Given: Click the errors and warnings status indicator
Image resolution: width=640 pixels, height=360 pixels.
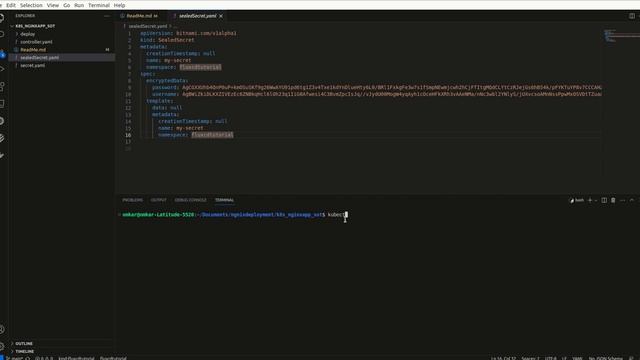Looking at the screenshot, I should coord(44,358).
